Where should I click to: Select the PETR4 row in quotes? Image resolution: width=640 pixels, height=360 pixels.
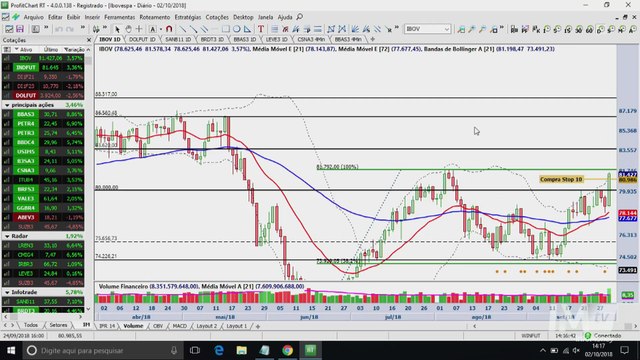[x=43, y=123]
